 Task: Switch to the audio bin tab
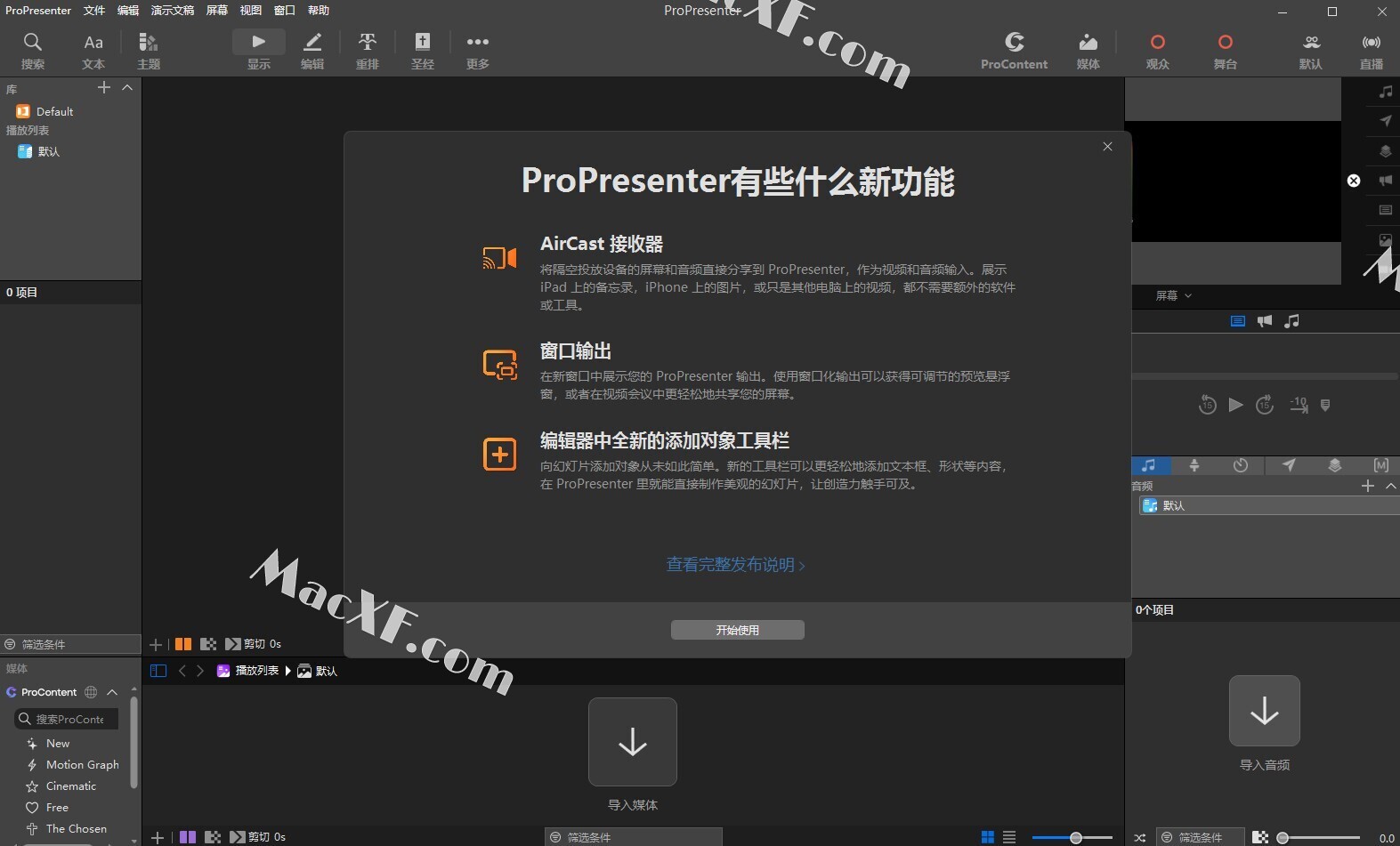1149,465
